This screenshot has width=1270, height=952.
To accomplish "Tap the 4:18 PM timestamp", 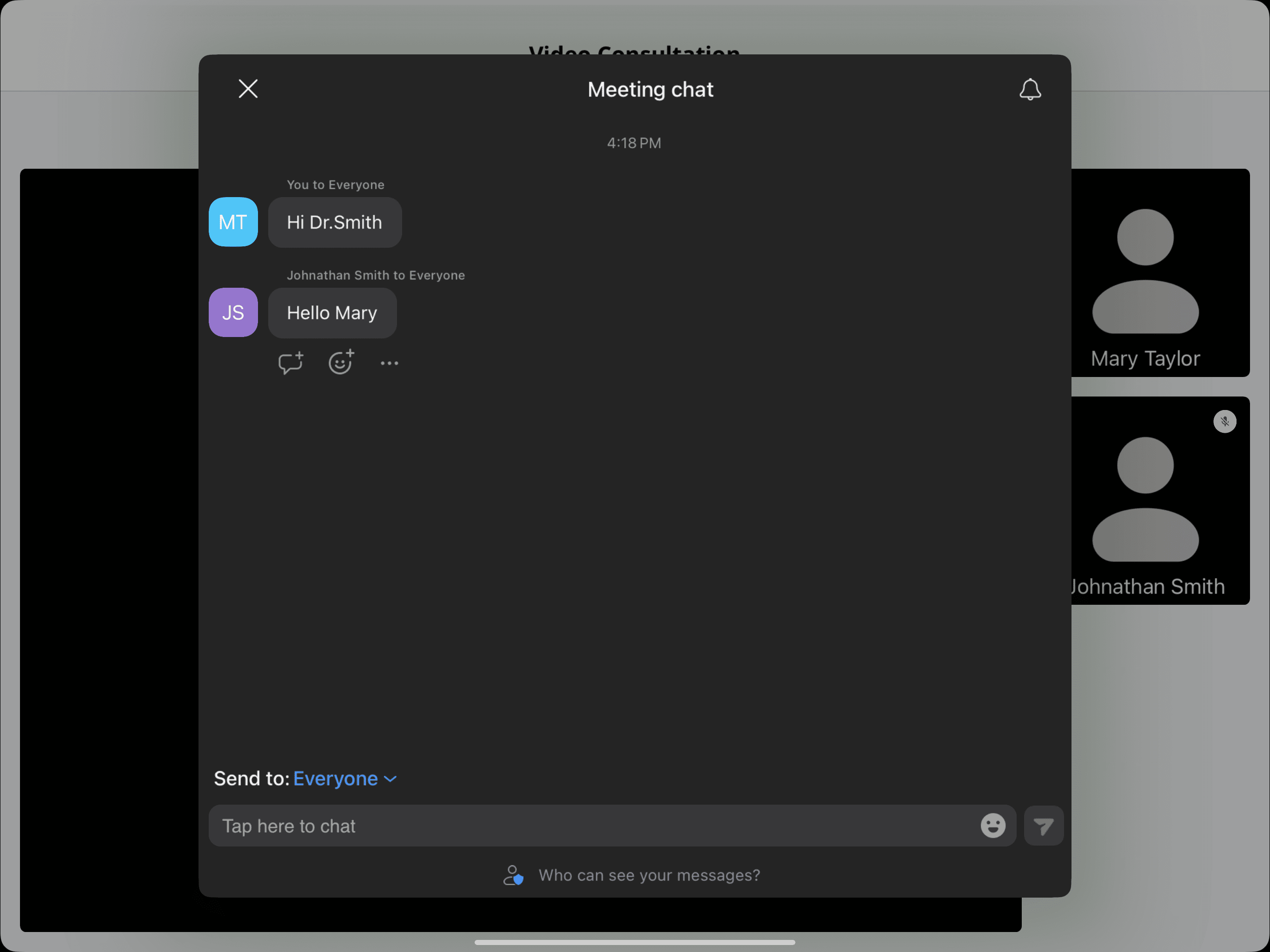I will (634, 143).
